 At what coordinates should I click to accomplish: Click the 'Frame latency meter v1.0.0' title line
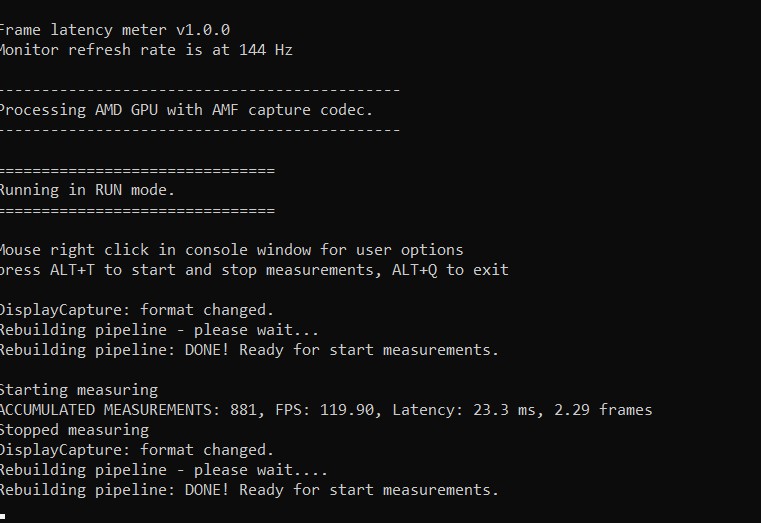point(115,30)
